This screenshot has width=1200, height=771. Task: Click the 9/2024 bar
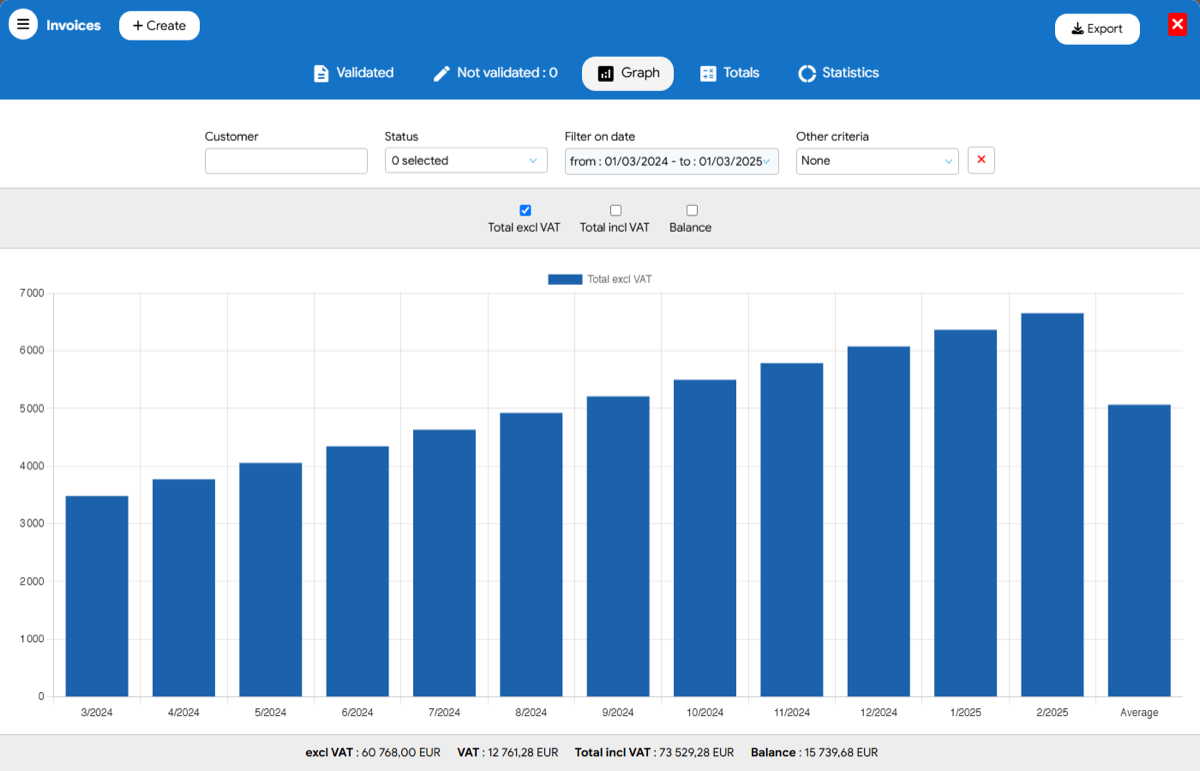pos(618,547)
